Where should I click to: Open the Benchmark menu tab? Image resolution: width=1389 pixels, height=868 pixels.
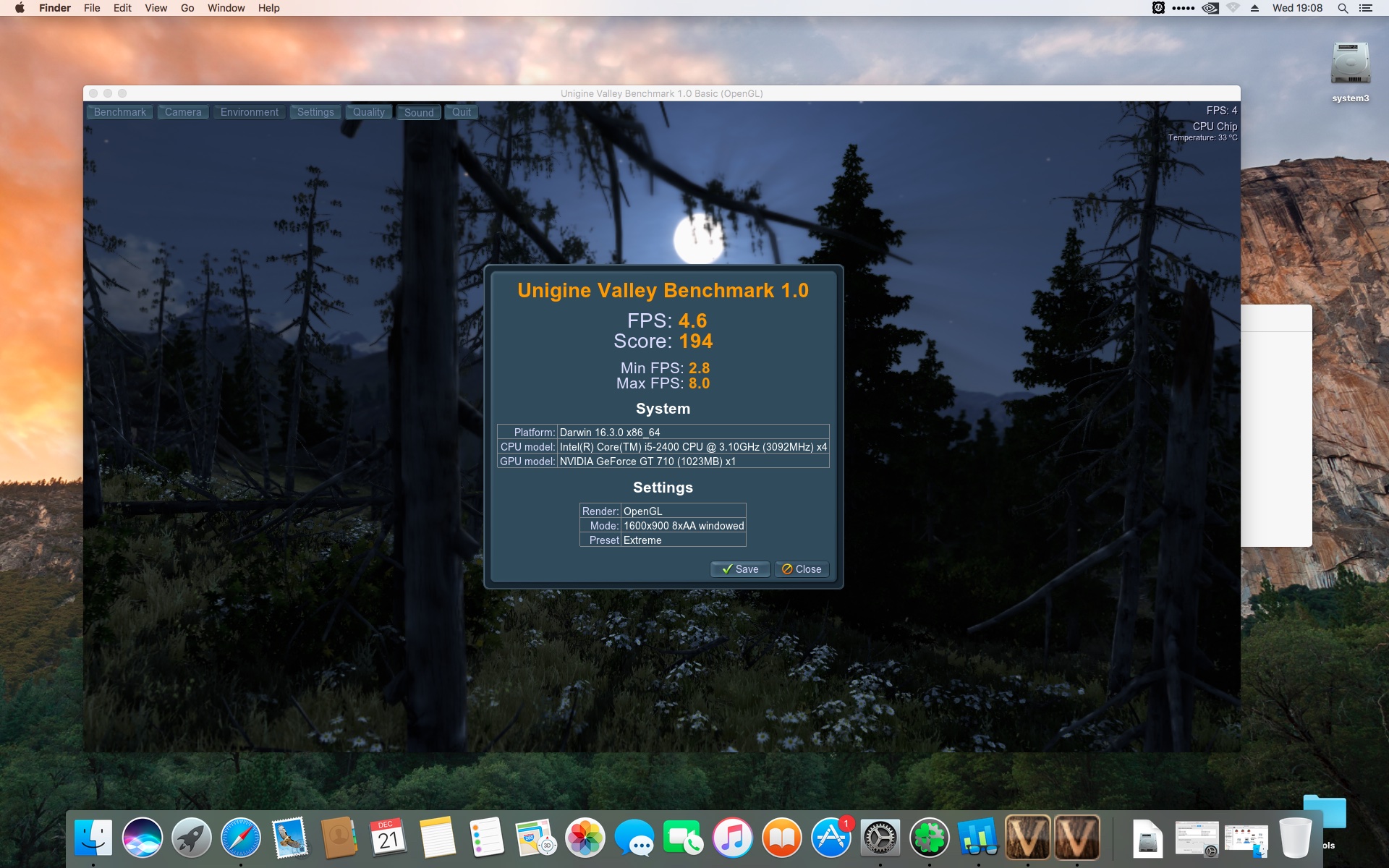coord(119,112)
